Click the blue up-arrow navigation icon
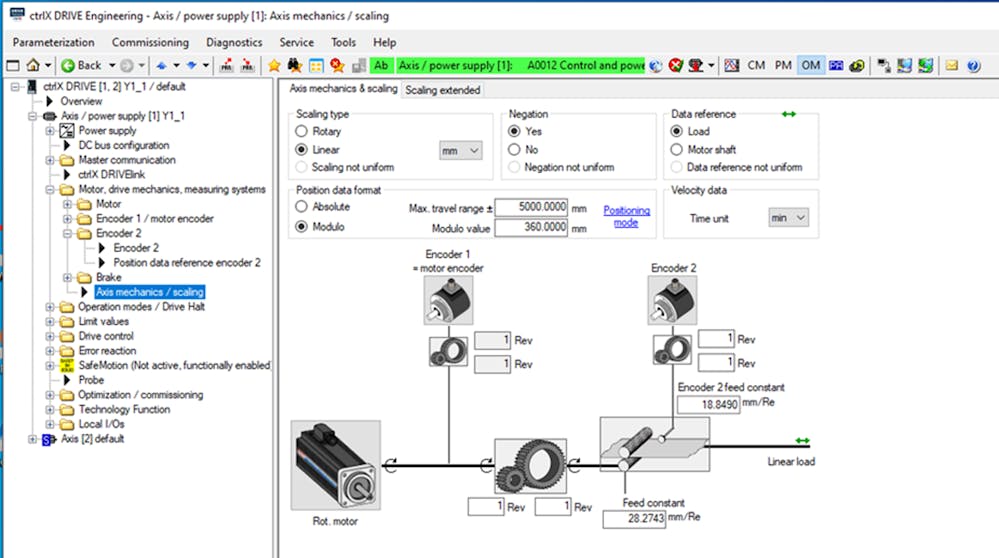The width and height of the screenshot is (999, 558). (161, 66)
